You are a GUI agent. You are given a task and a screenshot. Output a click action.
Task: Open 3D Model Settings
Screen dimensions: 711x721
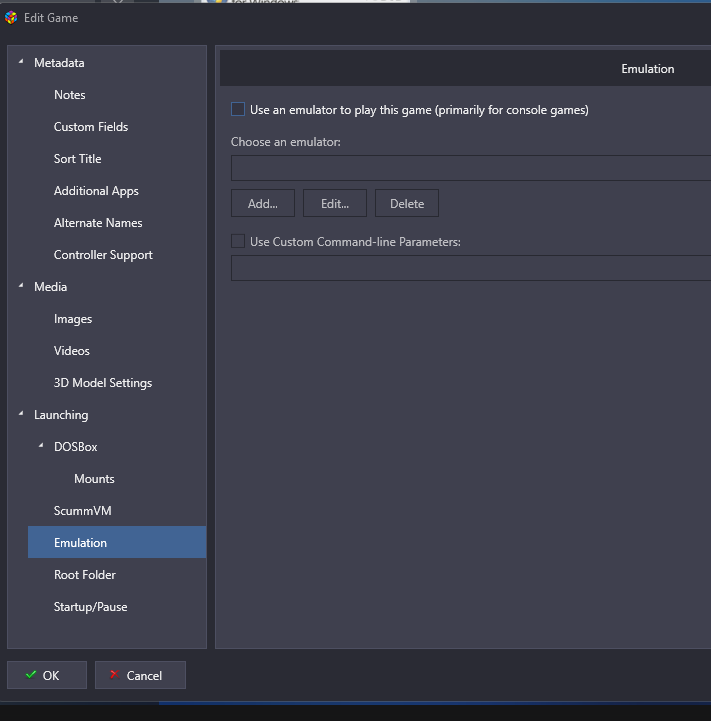click(103, 383)
